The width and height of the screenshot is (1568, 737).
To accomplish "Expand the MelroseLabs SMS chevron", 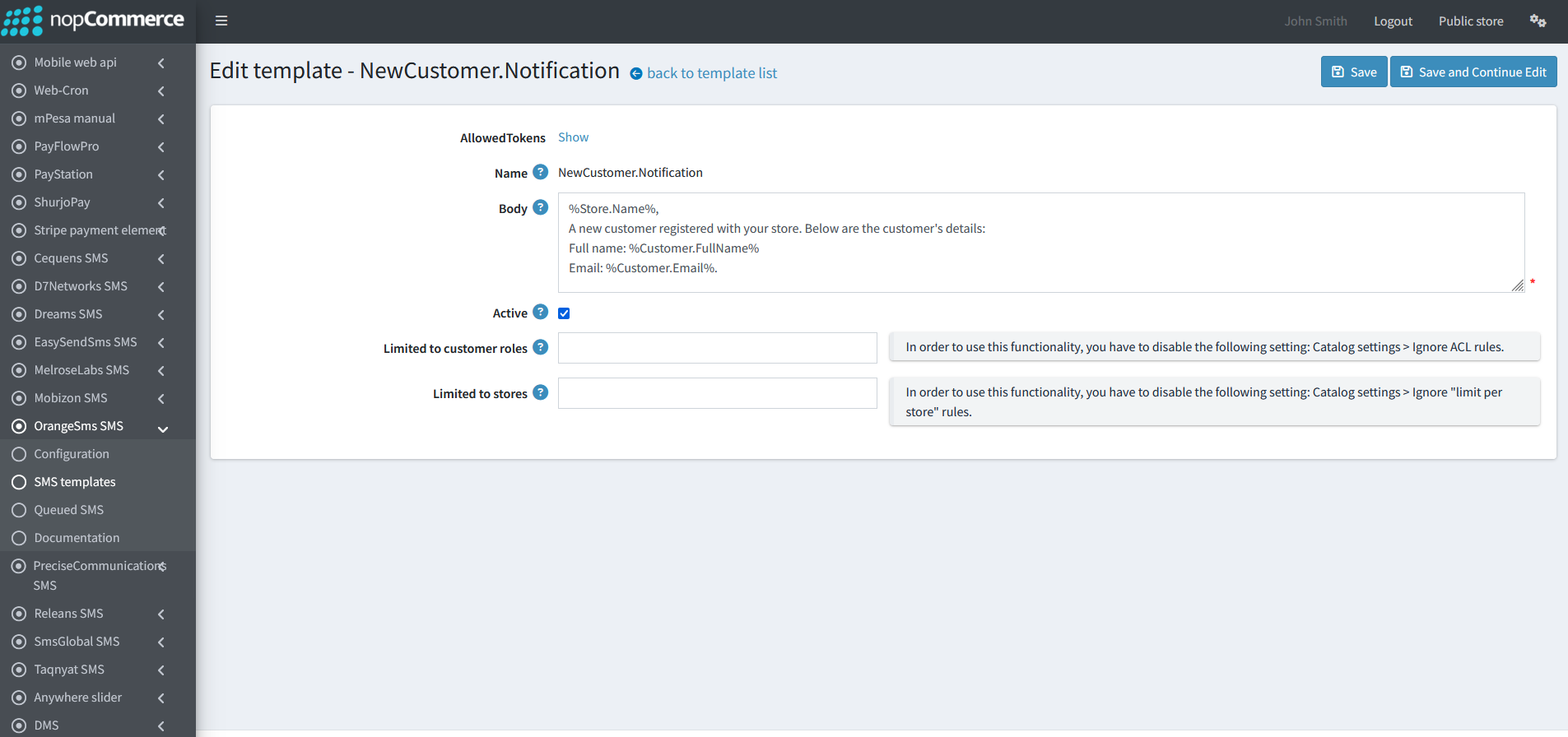I will [x=161, y=371].
